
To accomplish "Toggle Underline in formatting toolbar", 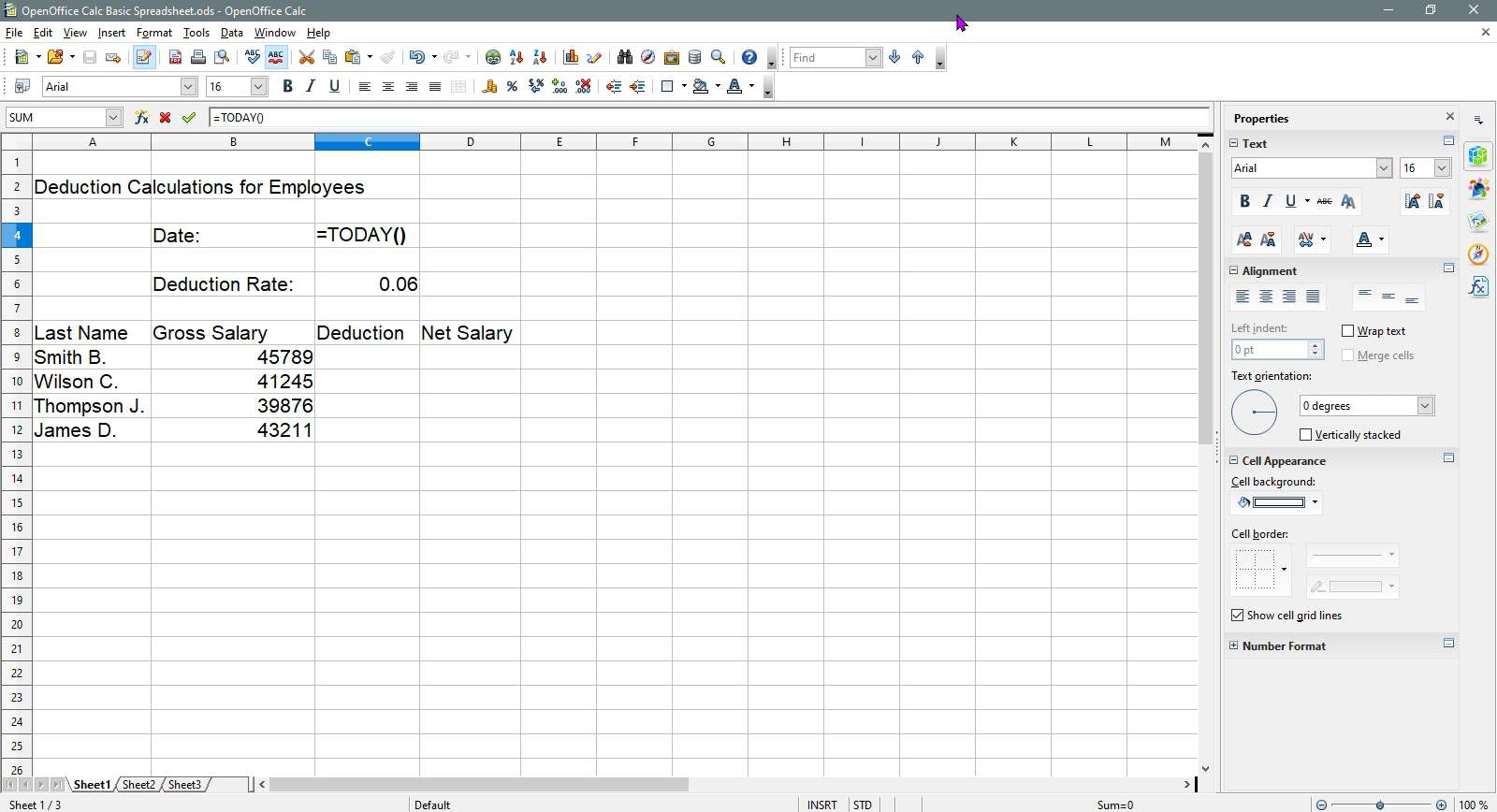I will pos(334,86).
